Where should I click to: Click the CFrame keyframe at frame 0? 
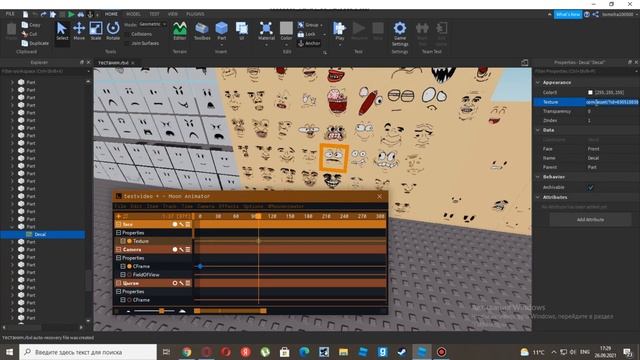(x=200, y=266)
